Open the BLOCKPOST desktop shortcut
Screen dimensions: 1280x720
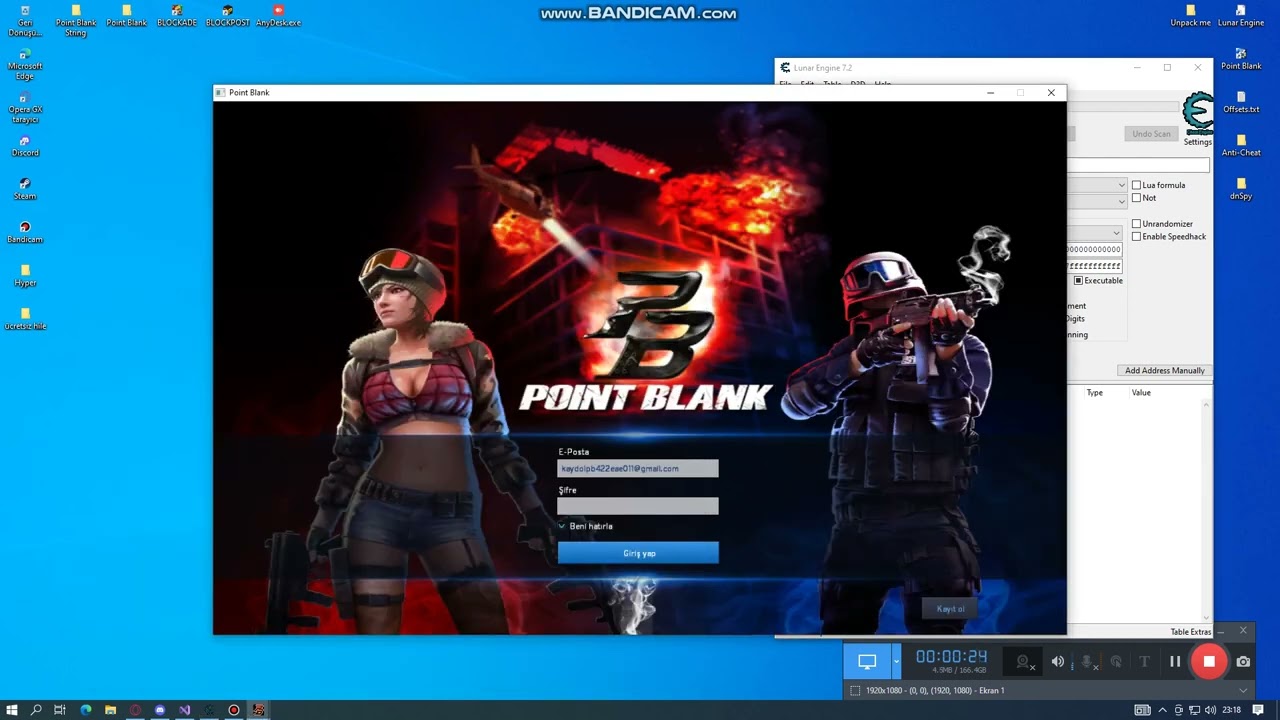click(228, 16)
